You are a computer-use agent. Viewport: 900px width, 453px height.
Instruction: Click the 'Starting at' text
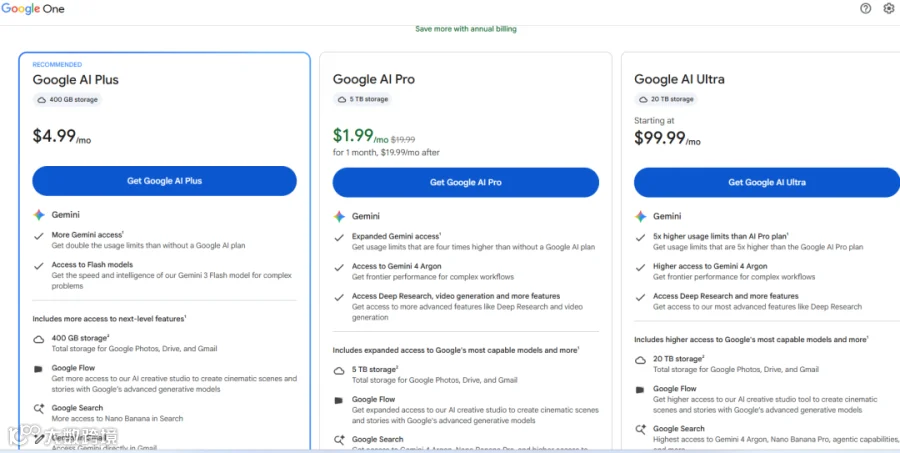pyautogui.click(x=654, y=121)
